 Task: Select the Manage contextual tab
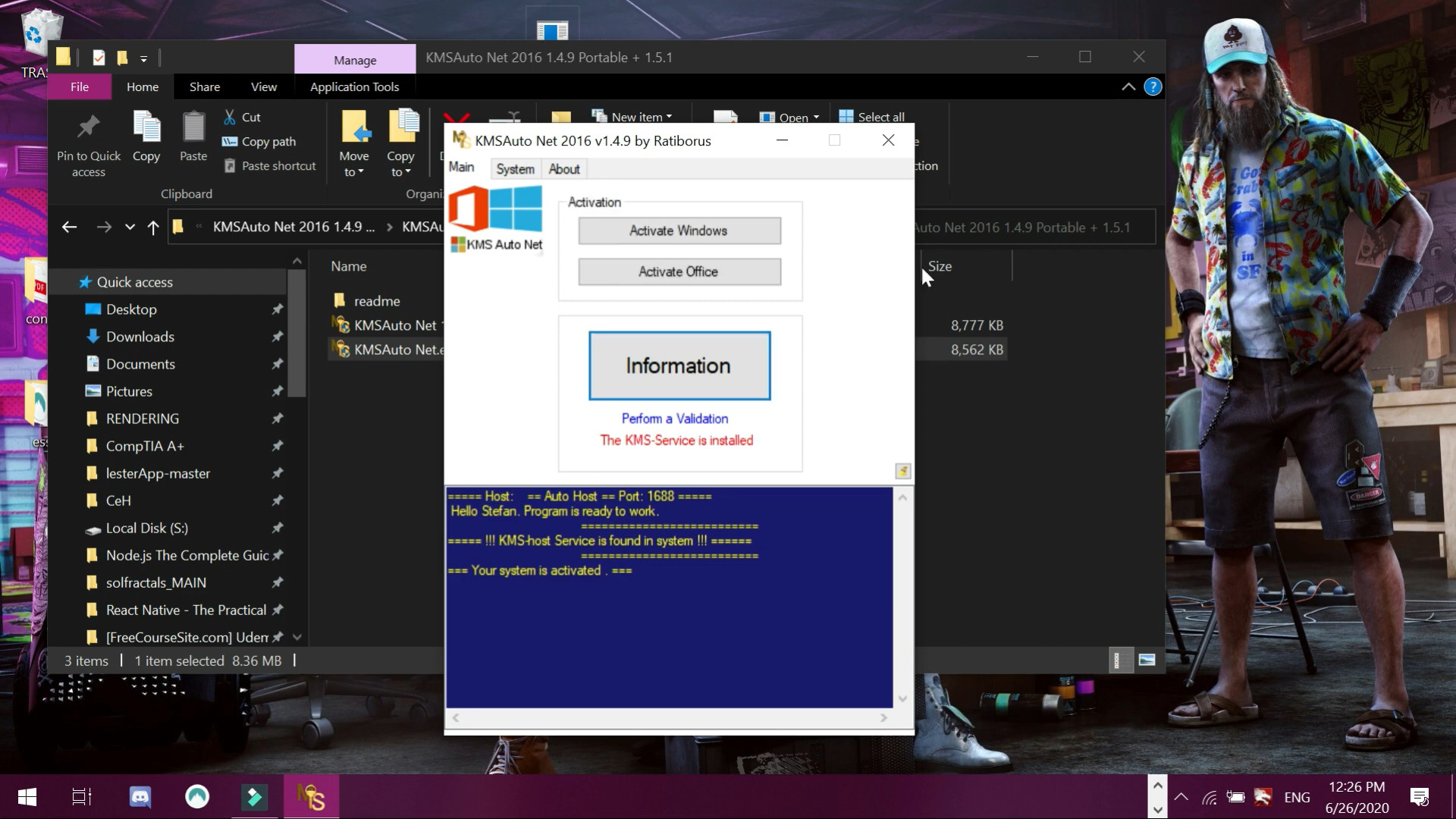click(x=355, y=60)
